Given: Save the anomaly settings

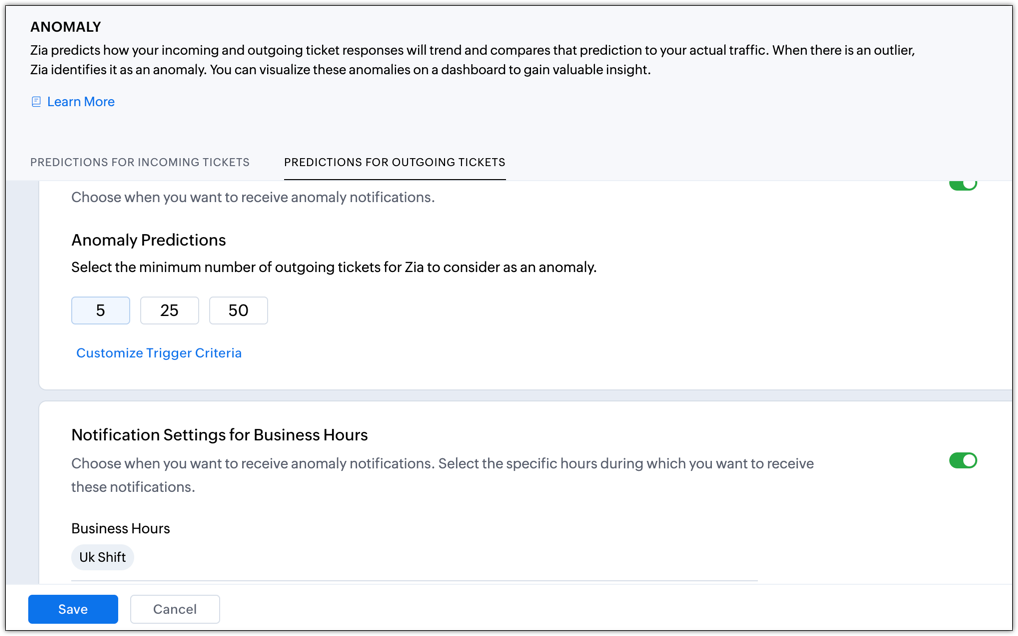Looking at the screenshot, I should point(73,609).
